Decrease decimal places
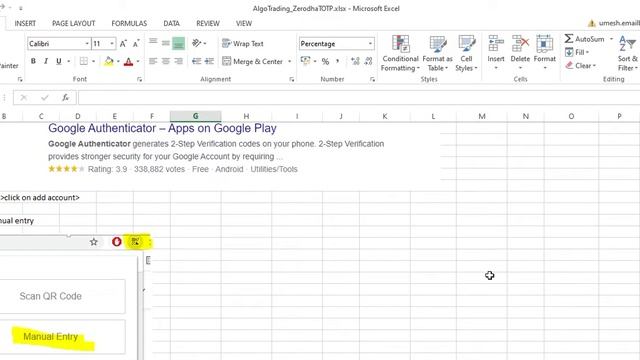This screenshot has width=640, height=360. [x=369, y=61]
